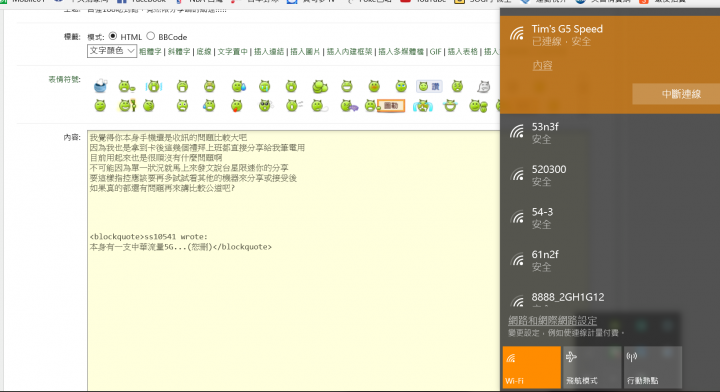Screen dimensions: 720x392
Task: Click the Wi-Fi signal icon beside 54-3
Action: [x=517, y=217]
